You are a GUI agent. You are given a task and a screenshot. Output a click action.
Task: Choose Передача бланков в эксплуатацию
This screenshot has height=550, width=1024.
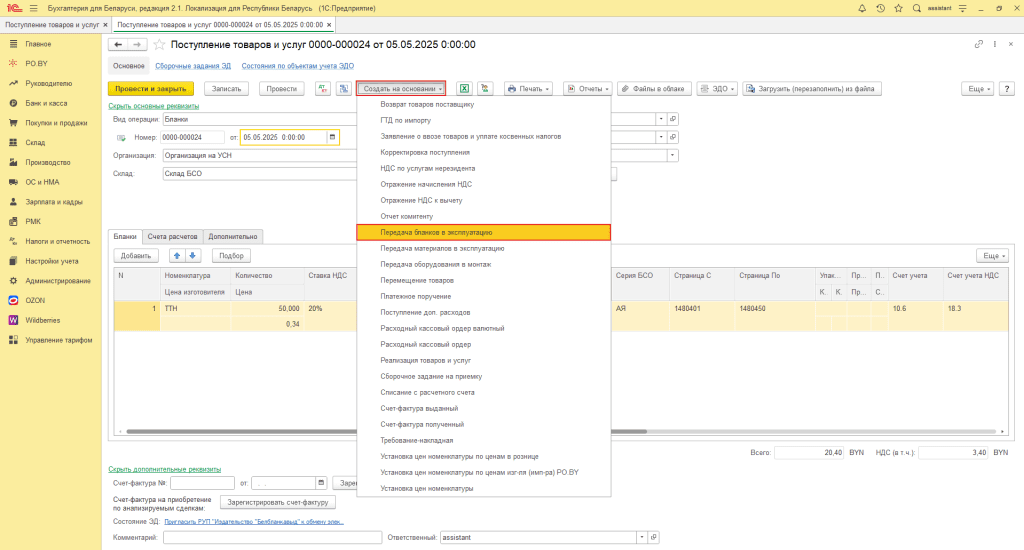pos(483,233)
